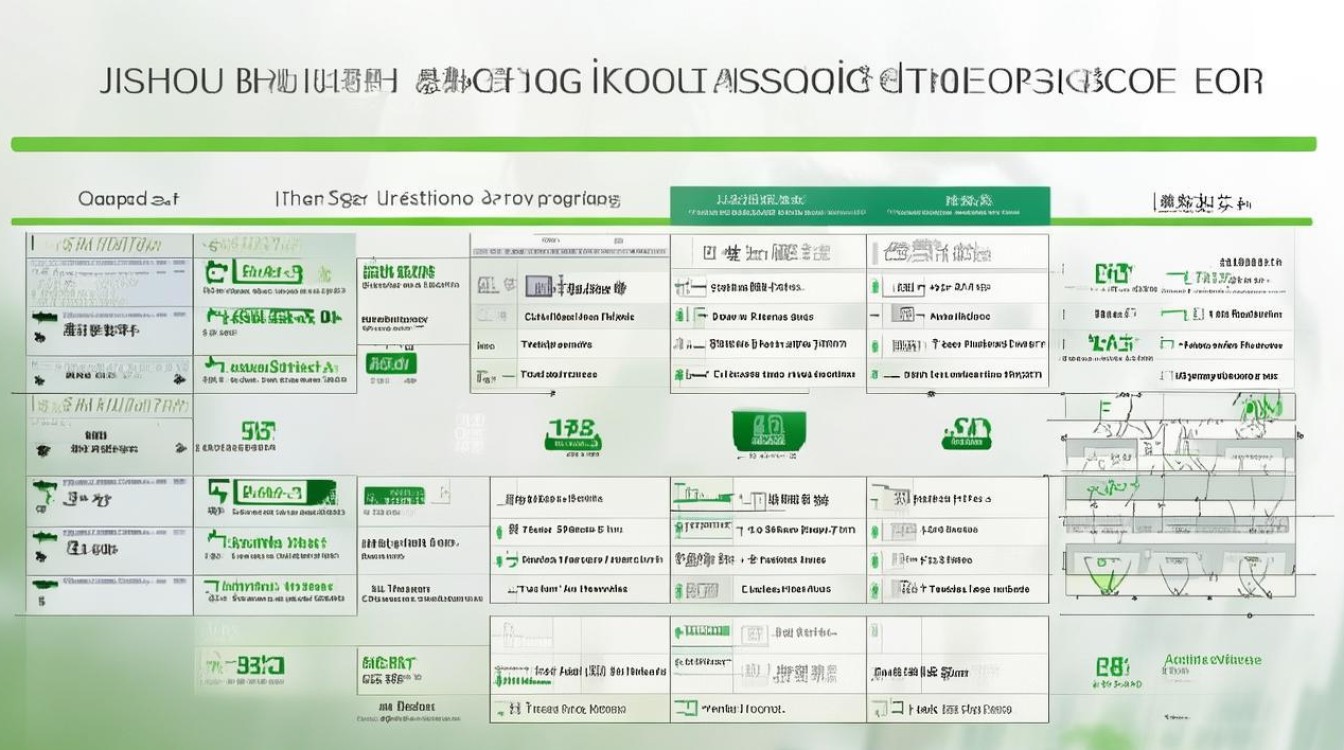1344x750 pixels.
Task: Toggle the green checkbox on the "Ctltcasss tmoo" row
Action: (681, 374)
